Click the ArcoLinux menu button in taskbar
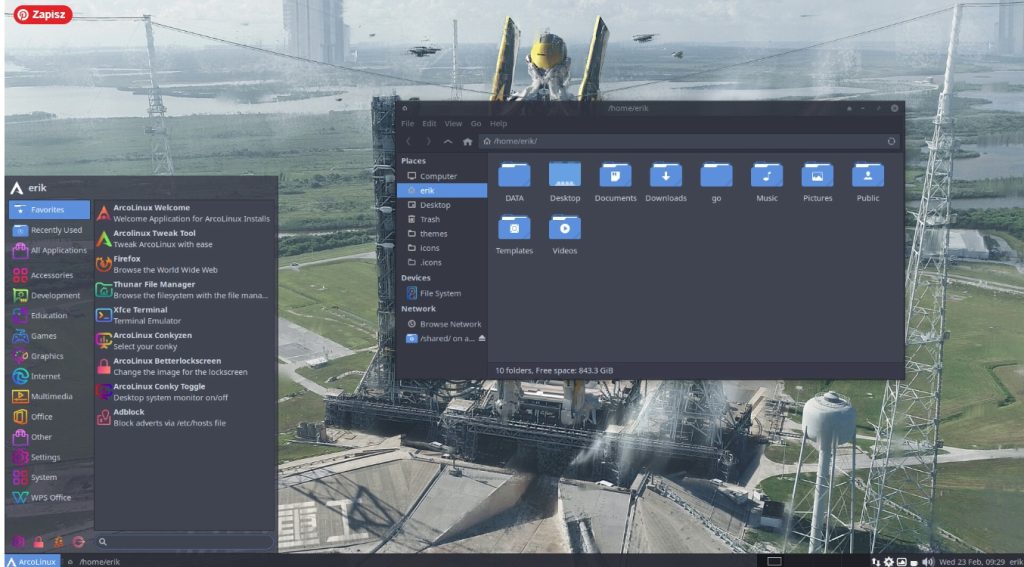 (x=32, y=561)
